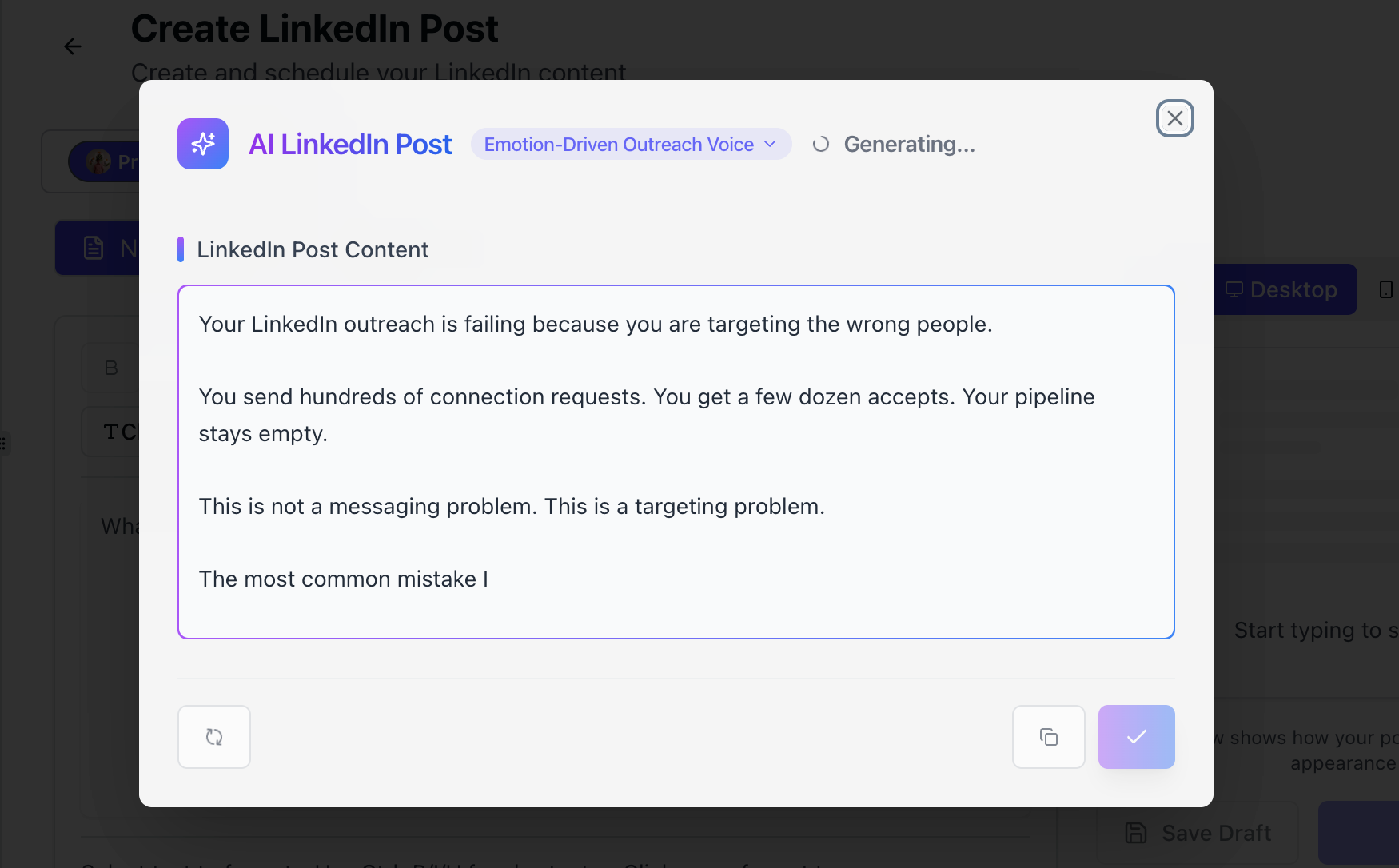Accept the generated post with checkmark

(x=1136, y=737)
